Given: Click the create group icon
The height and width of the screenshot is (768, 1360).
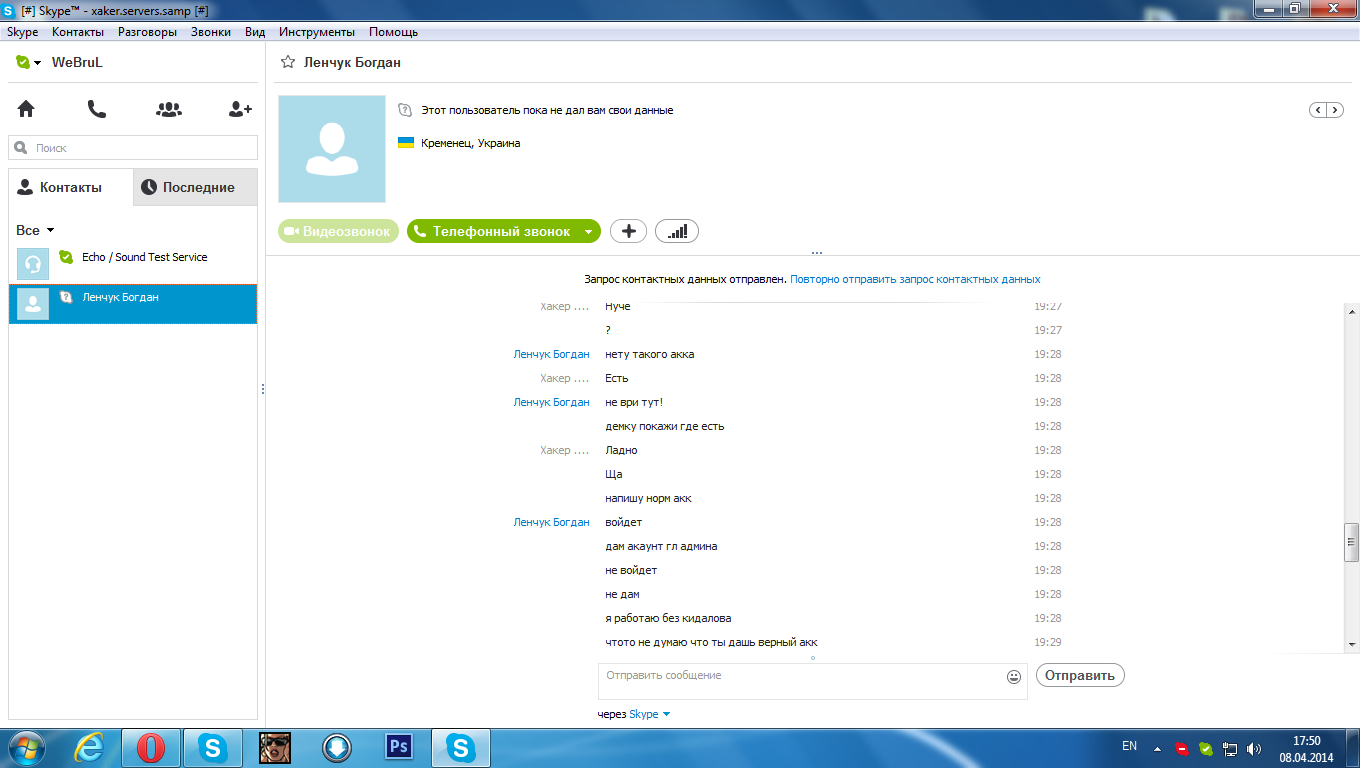Looking at the screenshot, I should click(x=169, y=109).
